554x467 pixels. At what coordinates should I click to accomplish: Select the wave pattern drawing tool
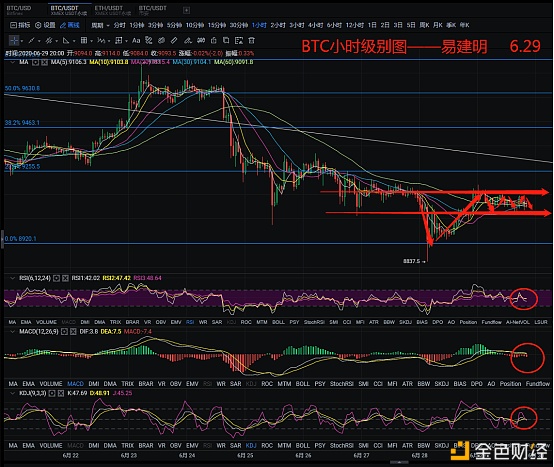tap(101, 41)
